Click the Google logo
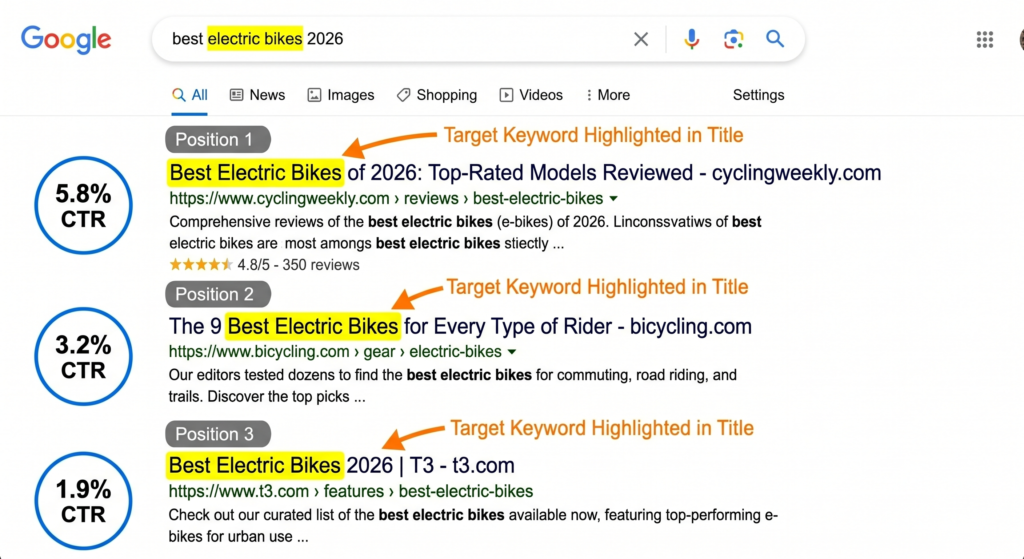1024x559 pixels. 66,40
